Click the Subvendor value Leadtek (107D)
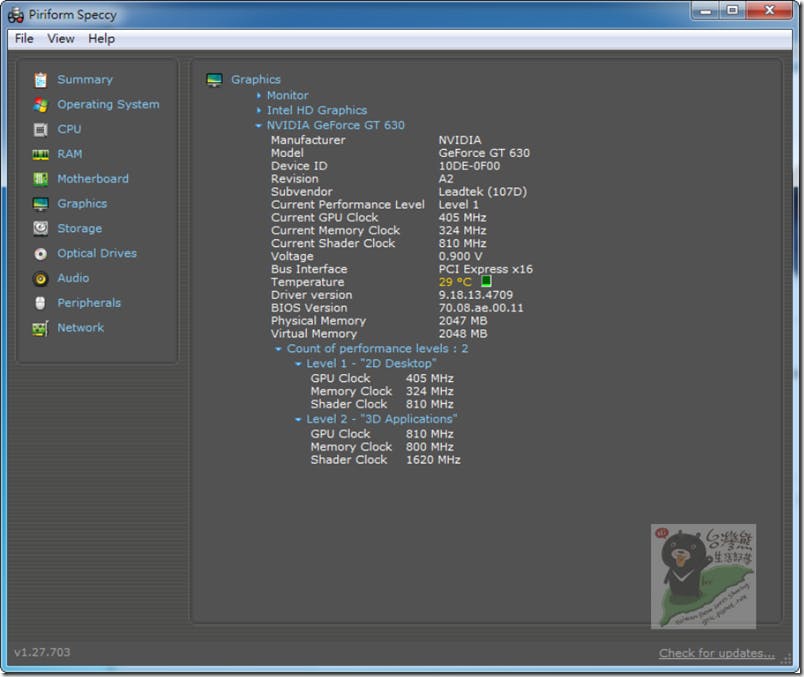This screenshot has height=677, width=804. pyautogui.click(x=483, y=192)
